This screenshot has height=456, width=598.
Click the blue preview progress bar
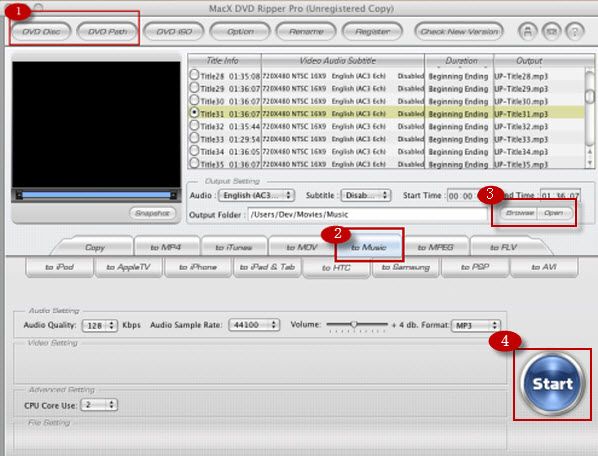click(x=96, y=196)
